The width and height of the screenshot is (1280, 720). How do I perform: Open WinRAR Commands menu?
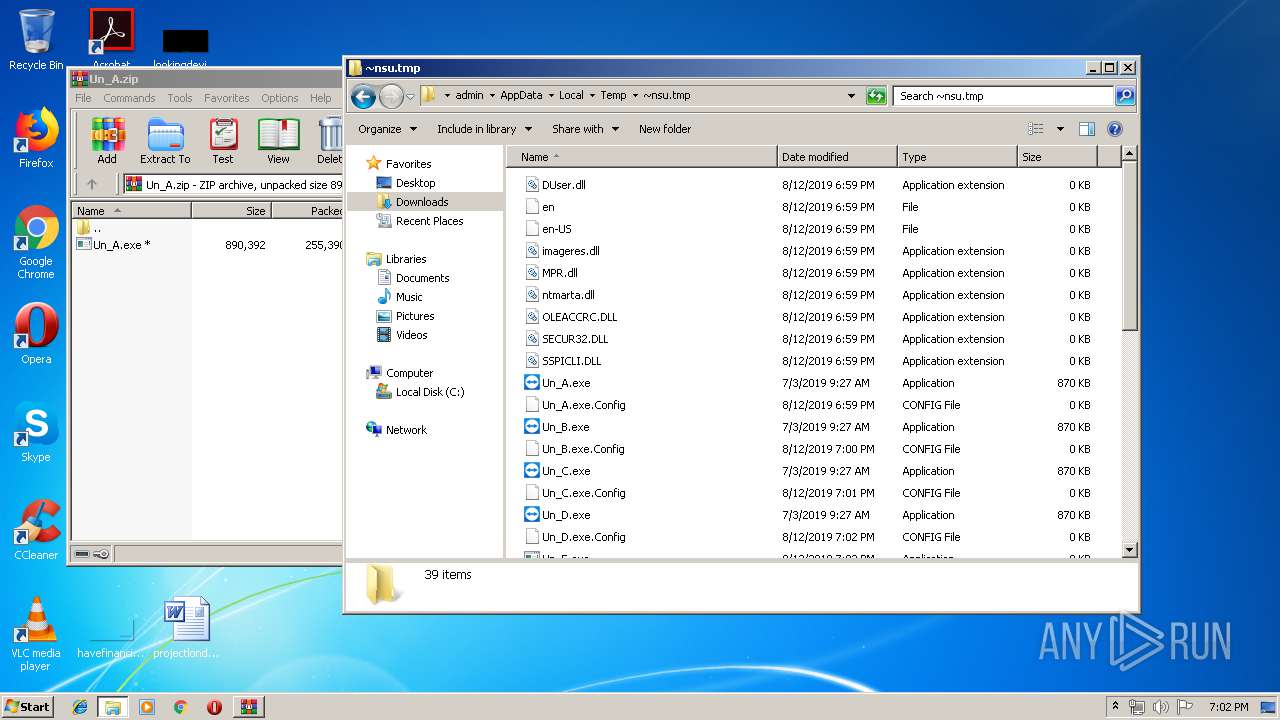129,98
